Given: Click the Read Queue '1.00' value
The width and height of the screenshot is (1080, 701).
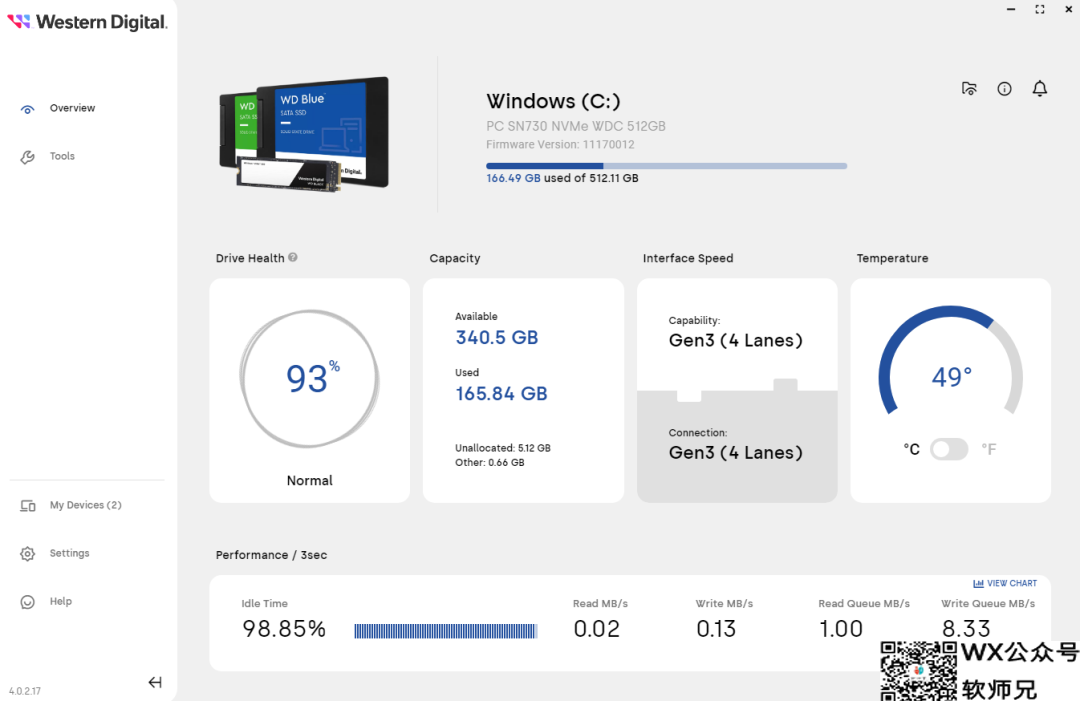Looking at the screenshot, I should 840,629.
